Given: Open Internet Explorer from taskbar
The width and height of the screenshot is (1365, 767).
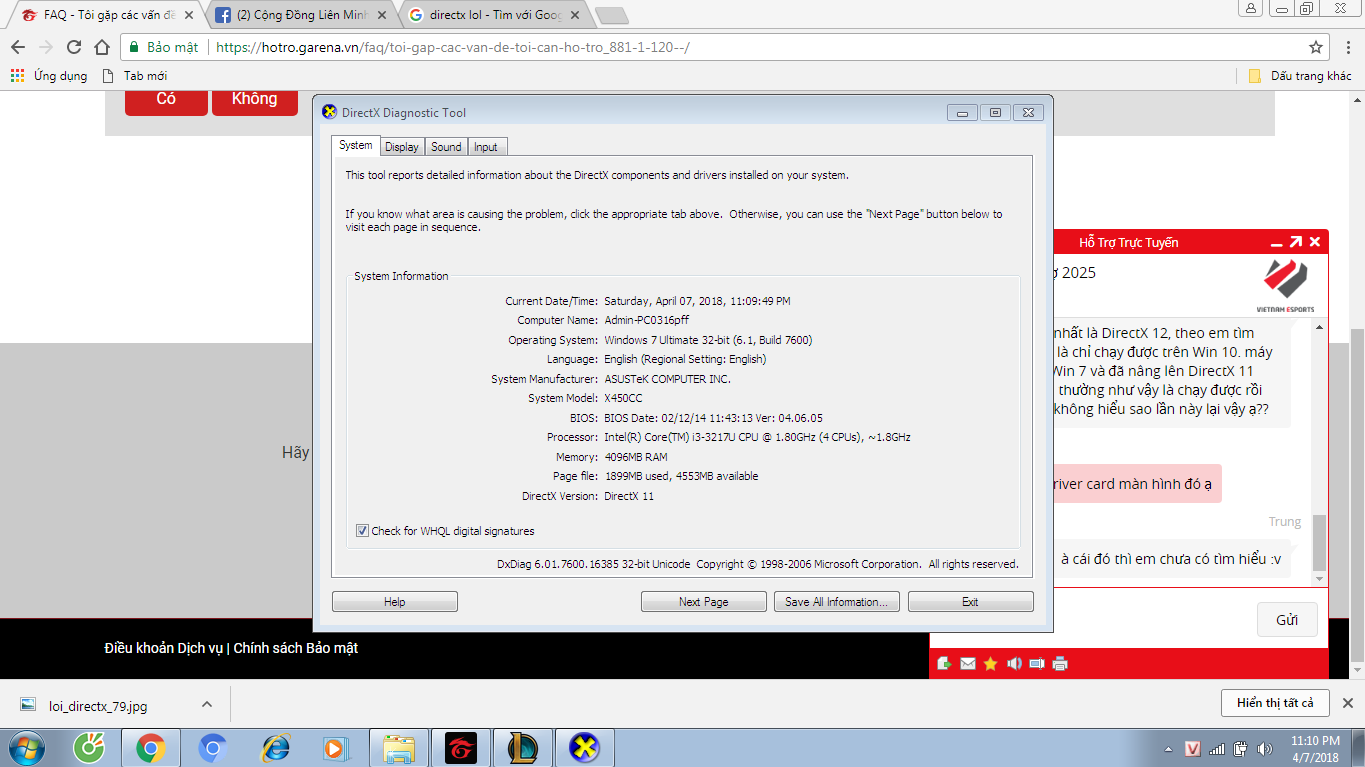Looking at the screenshot, I should [x=274, y=747].
